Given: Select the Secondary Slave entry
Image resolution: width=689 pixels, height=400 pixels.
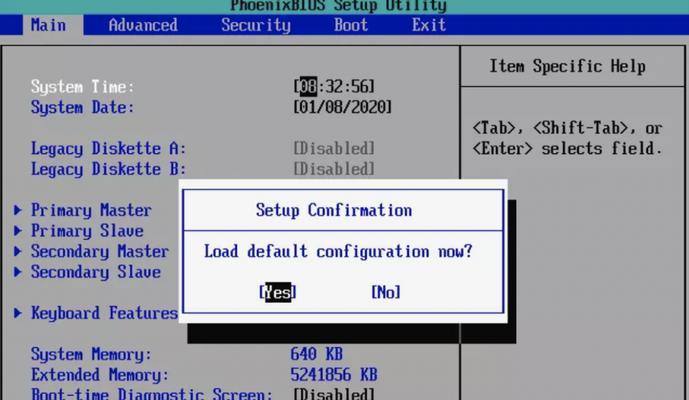Looking at the screenshot, I should [95, 272].
